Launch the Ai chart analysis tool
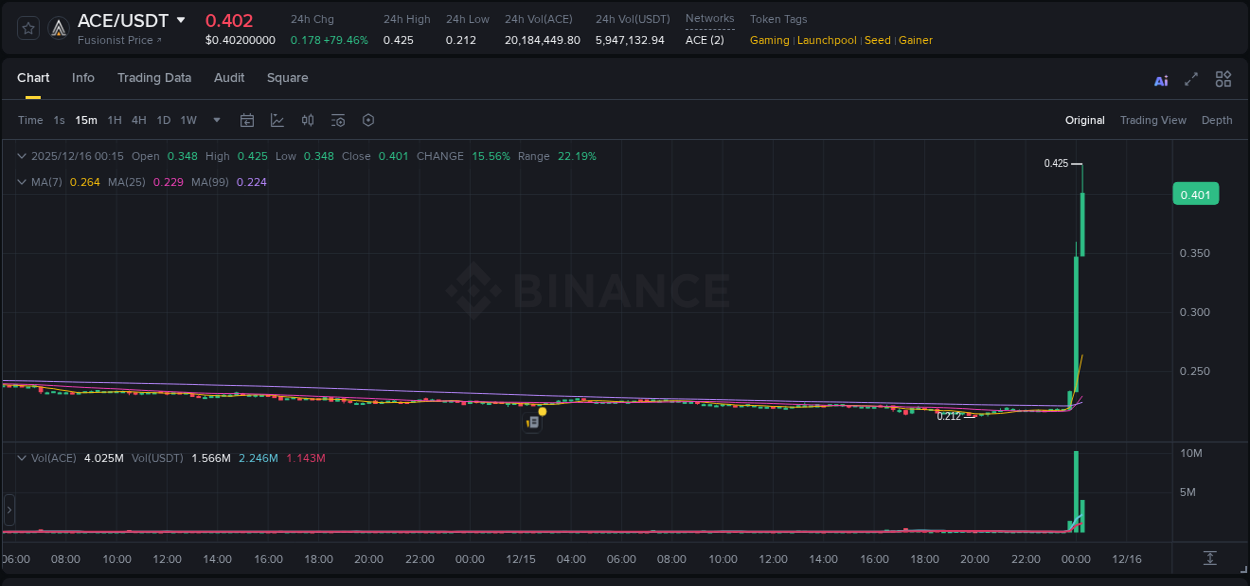This screenshot has height=586, width=1250. point(1160,78)
